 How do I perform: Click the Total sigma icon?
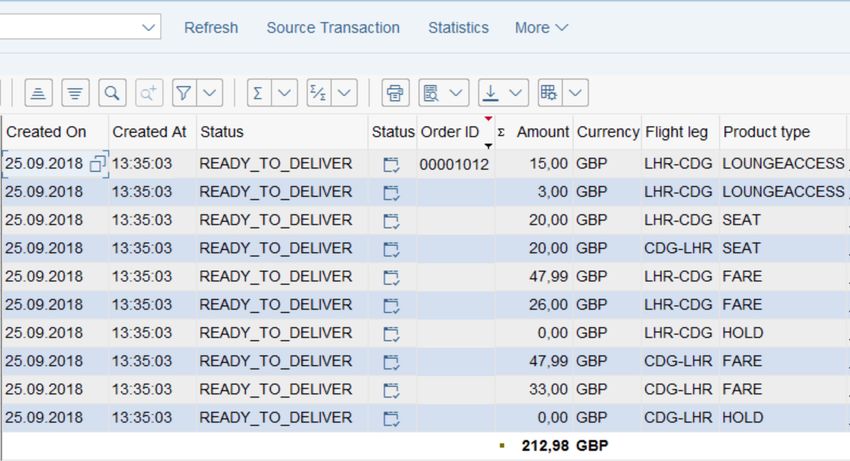pos(259,93)
